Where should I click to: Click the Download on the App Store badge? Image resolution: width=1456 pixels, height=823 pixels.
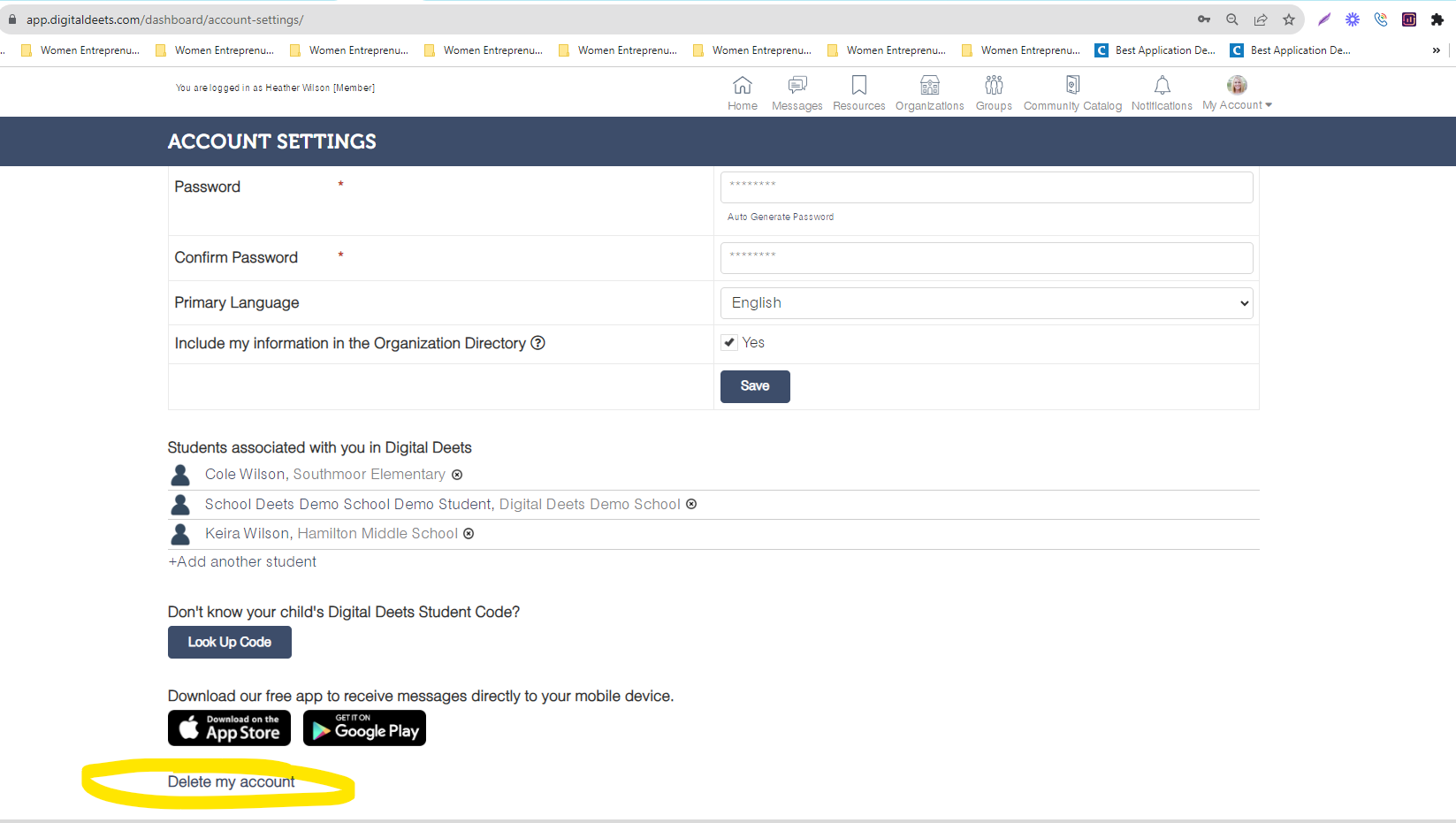point(229,728)
